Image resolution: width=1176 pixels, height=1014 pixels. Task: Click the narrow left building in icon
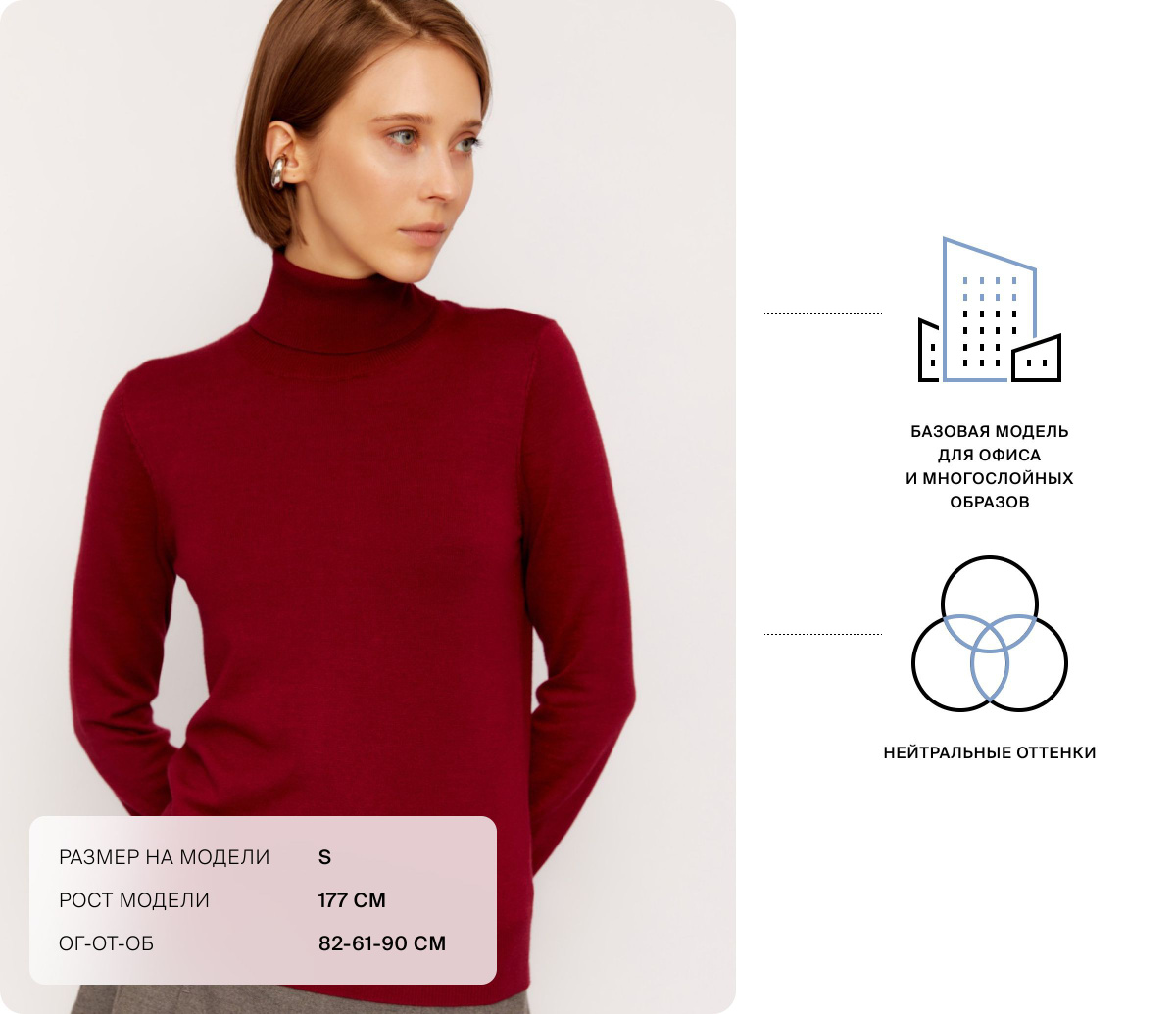pyautogui.click(x=929, y=350)
